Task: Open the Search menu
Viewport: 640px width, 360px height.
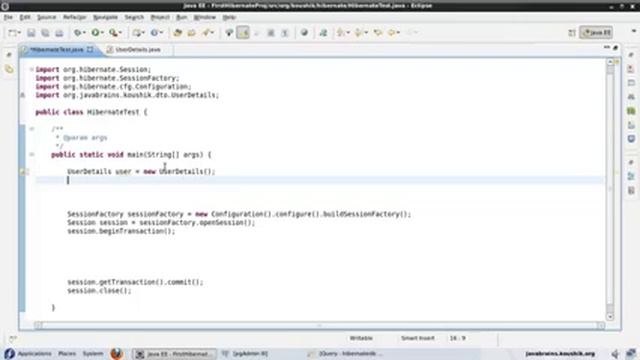Action: pos(134,17)
